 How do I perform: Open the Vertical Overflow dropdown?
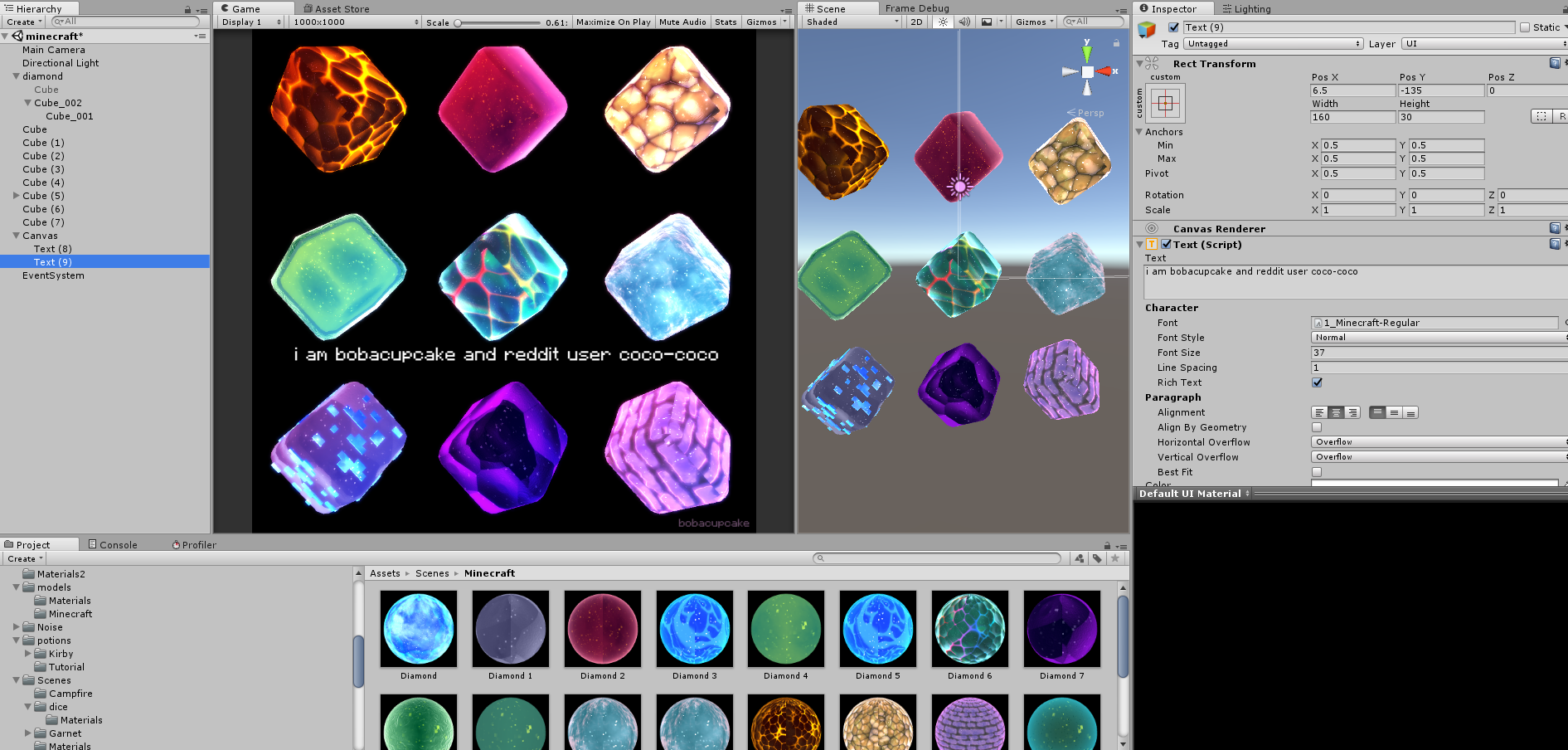[1439, 457]
